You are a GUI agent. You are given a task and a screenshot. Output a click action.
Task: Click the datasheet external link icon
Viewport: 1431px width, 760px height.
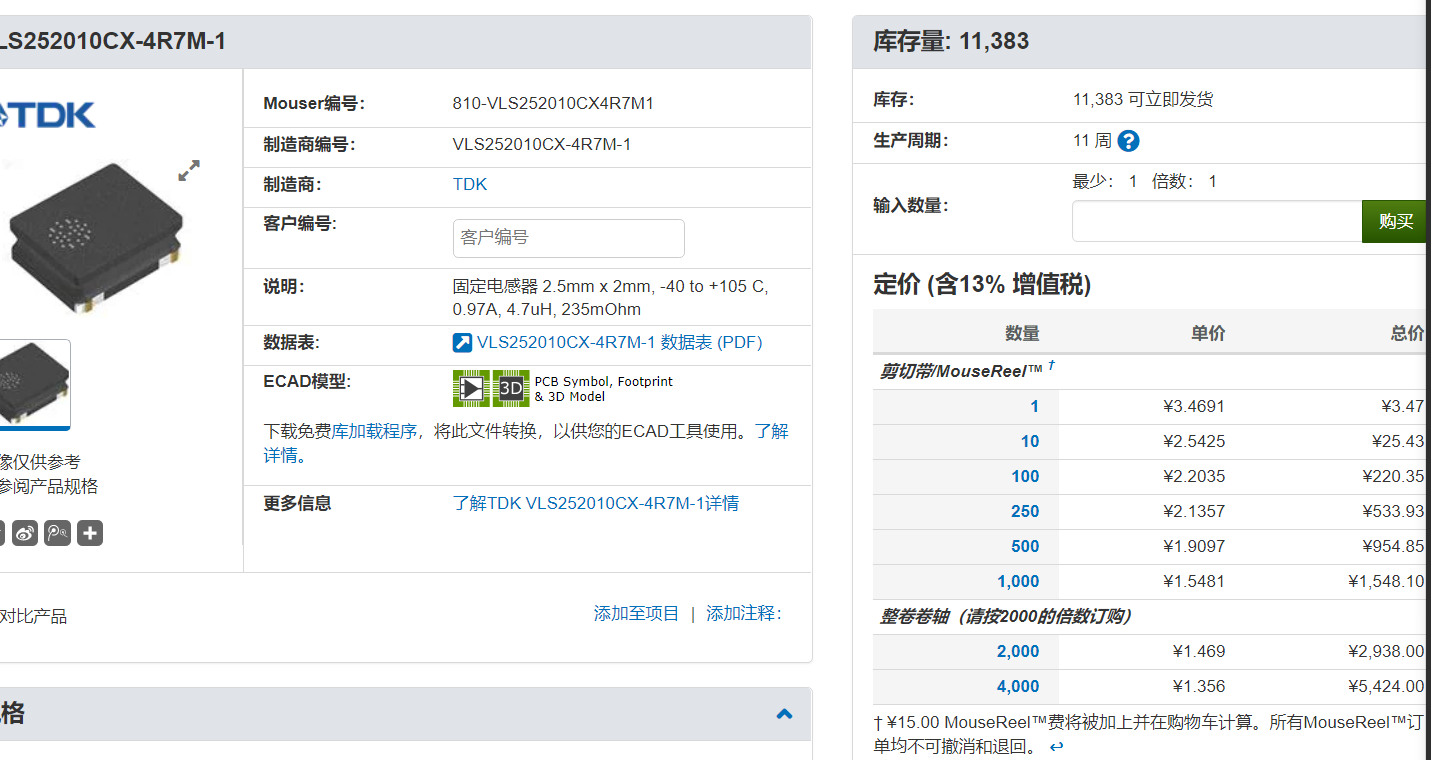coord(462,343)
